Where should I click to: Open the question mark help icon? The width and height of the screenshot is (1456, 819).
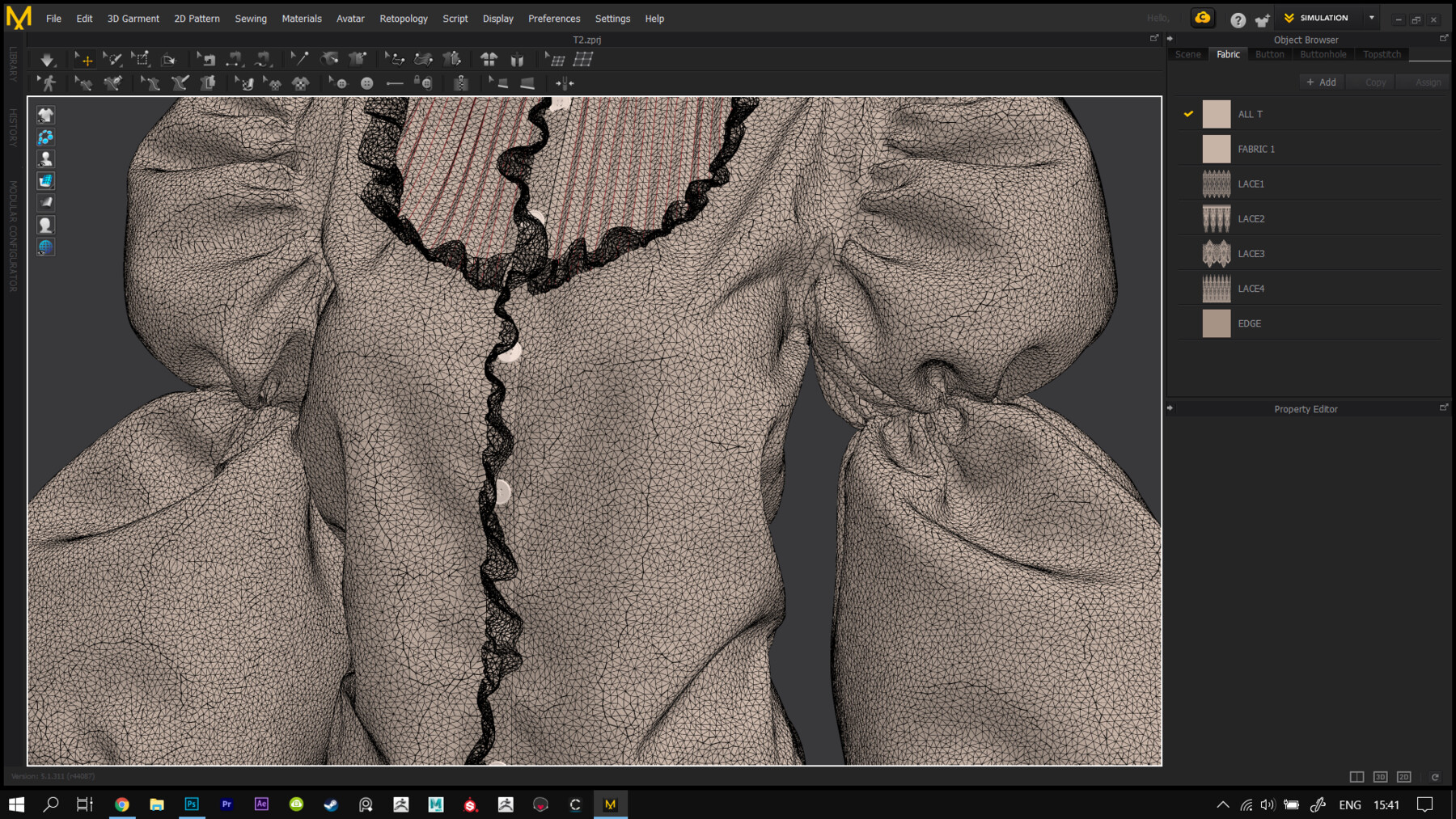(1238, 20)
